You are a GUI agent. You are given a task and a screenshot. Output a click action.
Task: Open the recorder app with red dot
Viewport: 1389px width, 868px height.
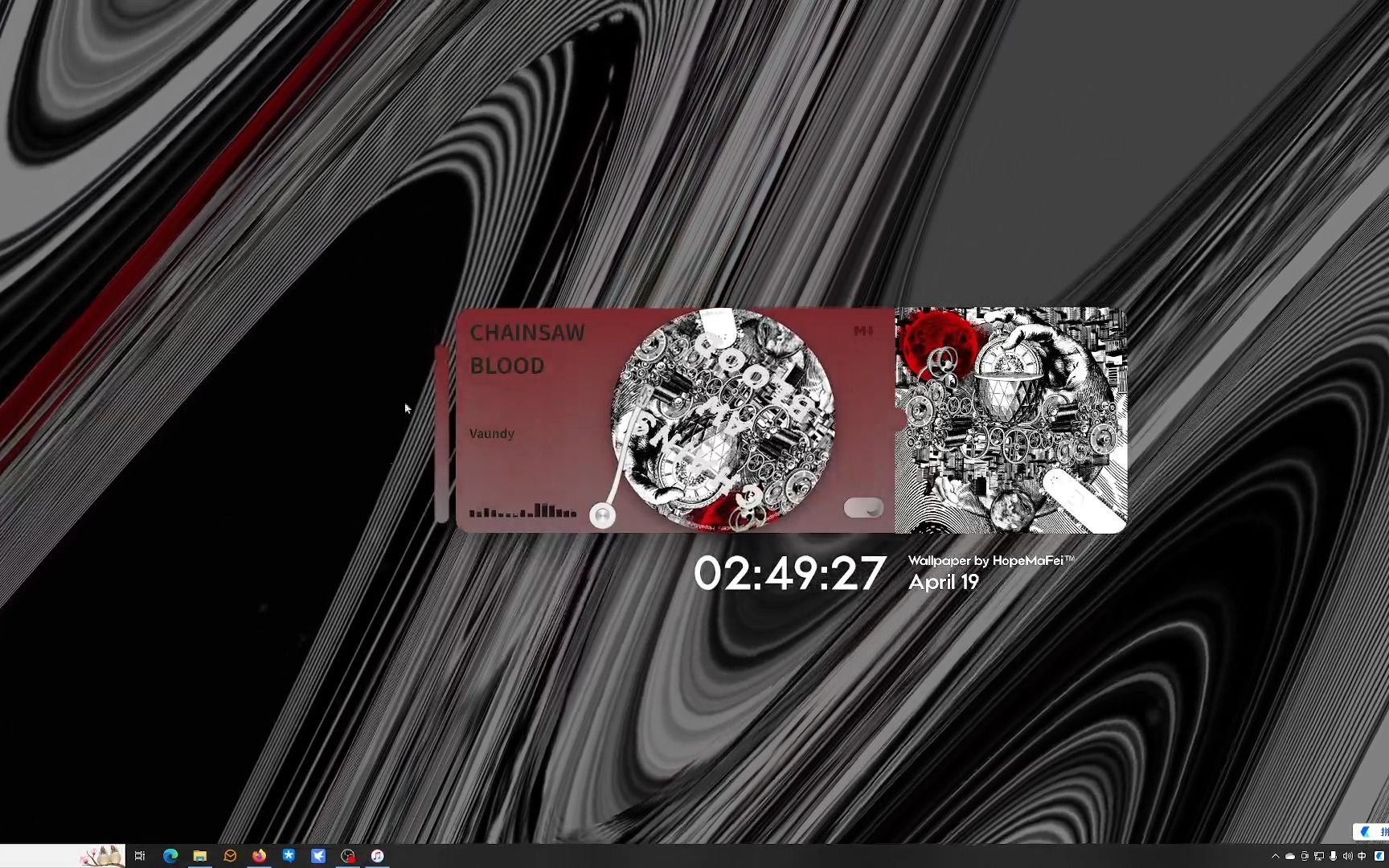click(348, 856)
